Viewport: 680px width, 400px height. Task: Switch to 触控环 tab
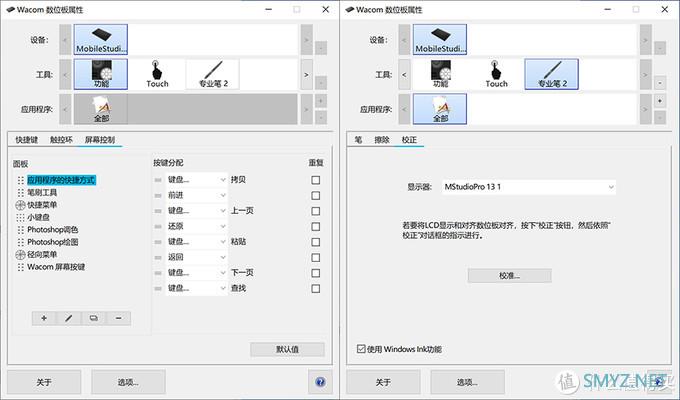(61, 140)
